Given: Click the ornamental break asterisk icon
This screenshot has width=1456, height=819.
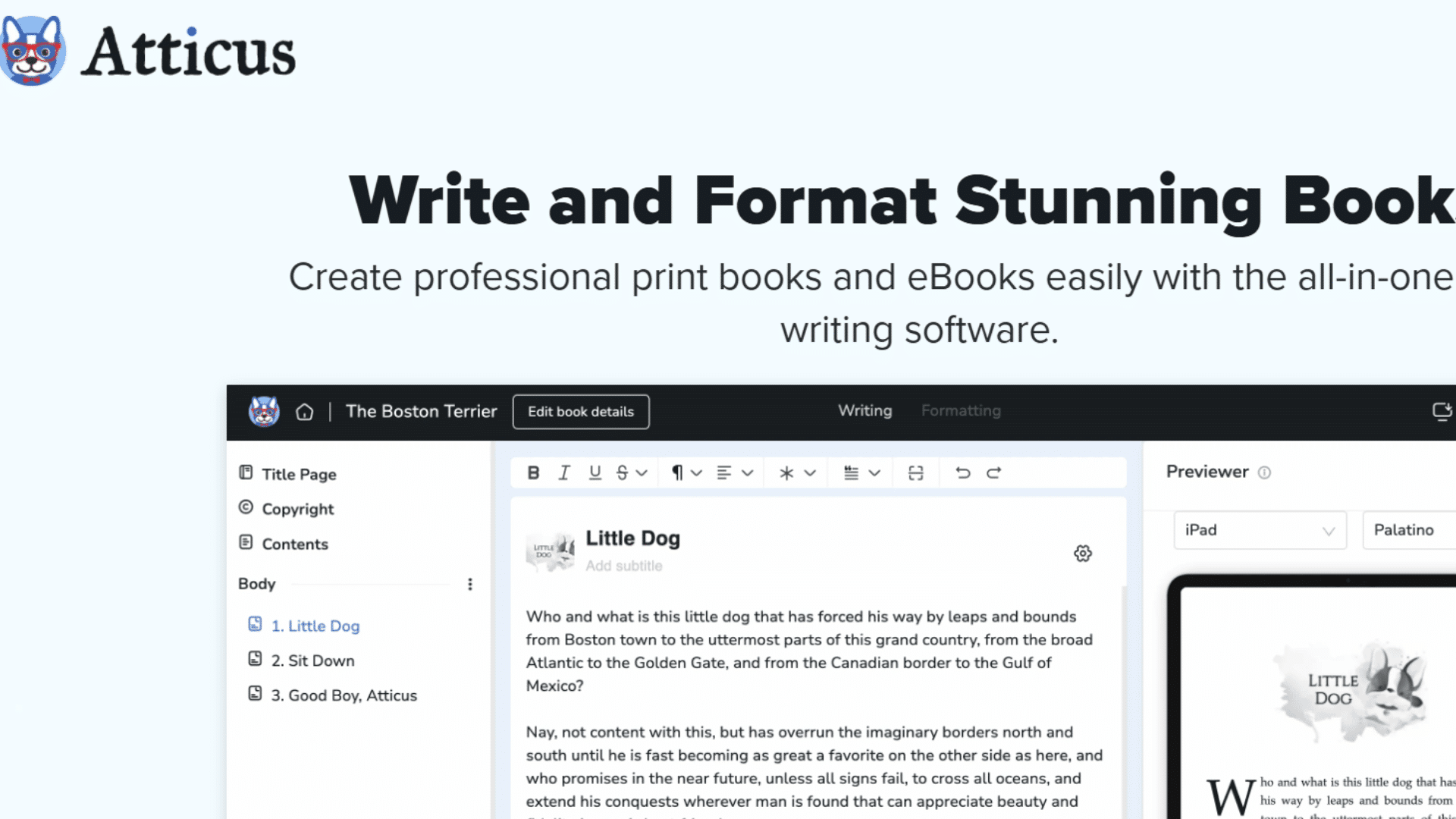Looking at the screenshot, I should pos(787,473).
